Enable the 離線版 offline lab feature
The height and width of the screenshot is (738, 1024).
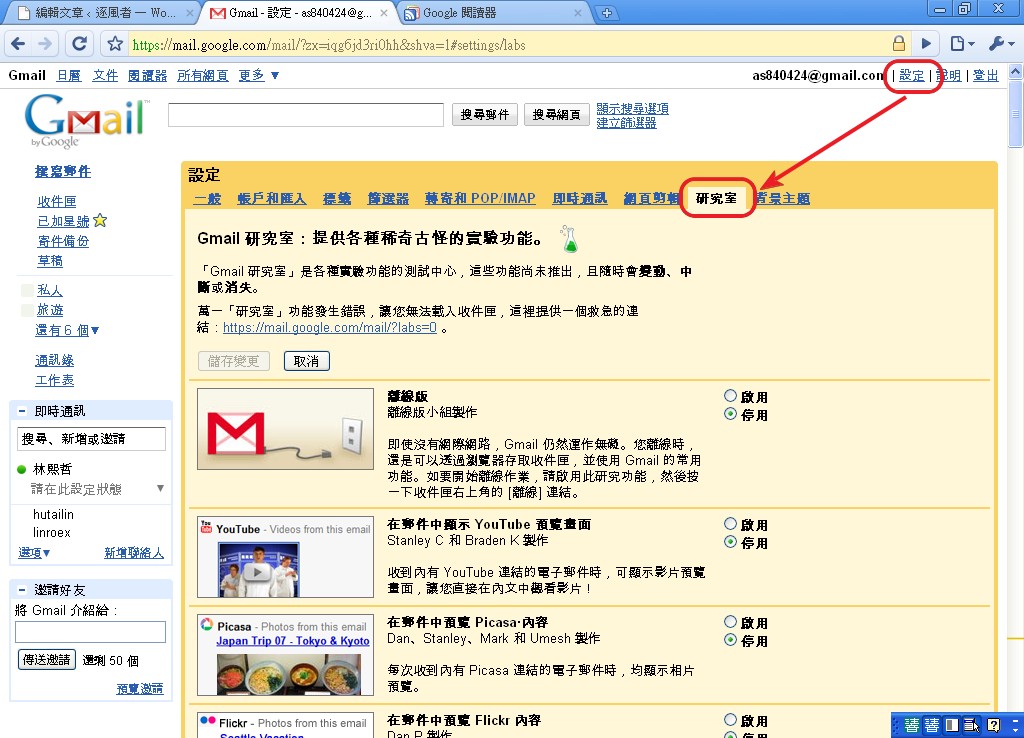coord(730,396)
